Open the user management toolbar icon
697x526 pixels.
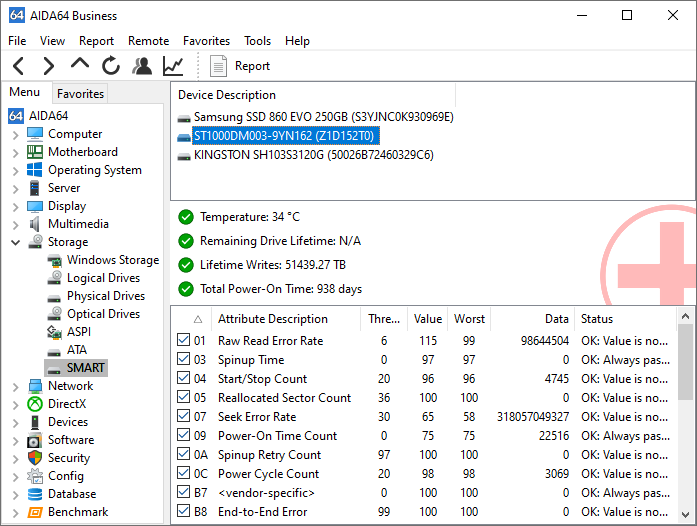(x=142, y=66)
